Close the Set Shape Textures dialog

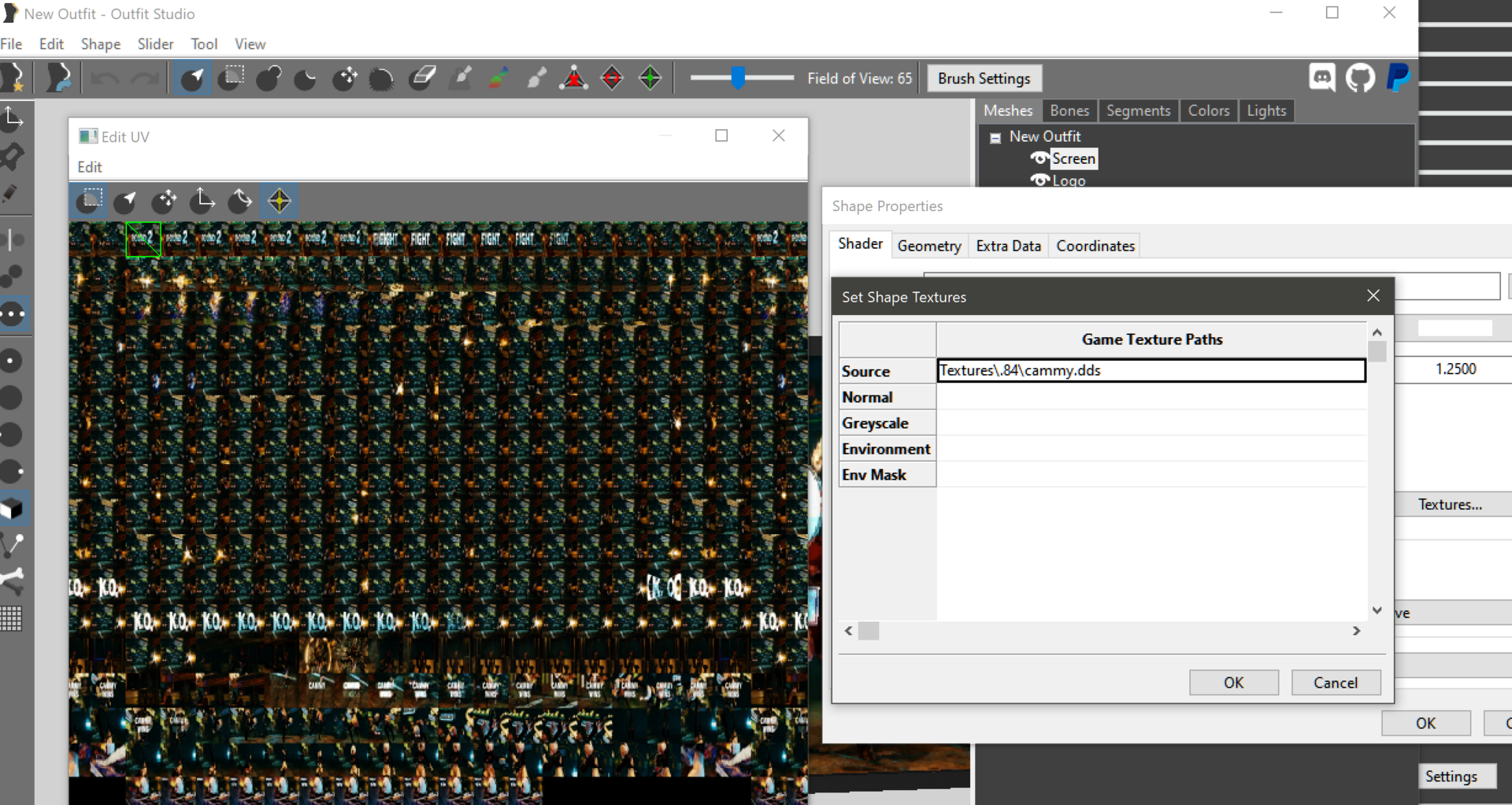(x=1373, y=295)
